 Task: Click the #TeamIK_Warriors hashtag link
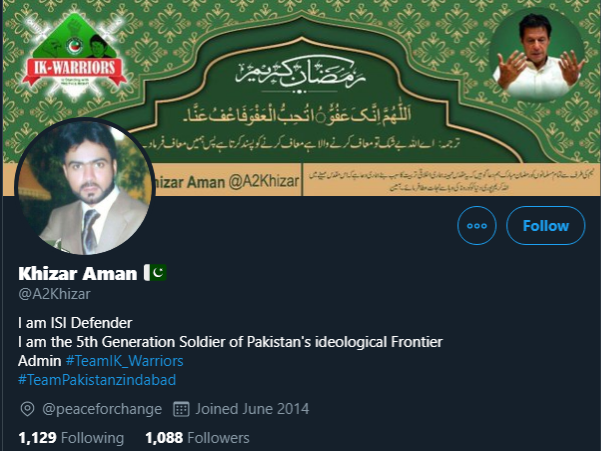[125, 361]
